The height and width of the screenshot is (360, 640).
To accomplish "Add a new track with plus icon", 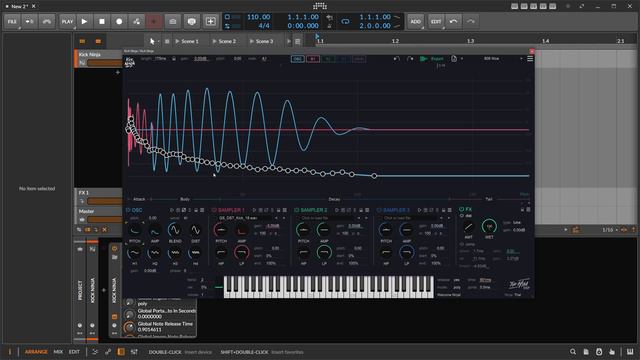I will pyautogui.click(x=118, y=72).
